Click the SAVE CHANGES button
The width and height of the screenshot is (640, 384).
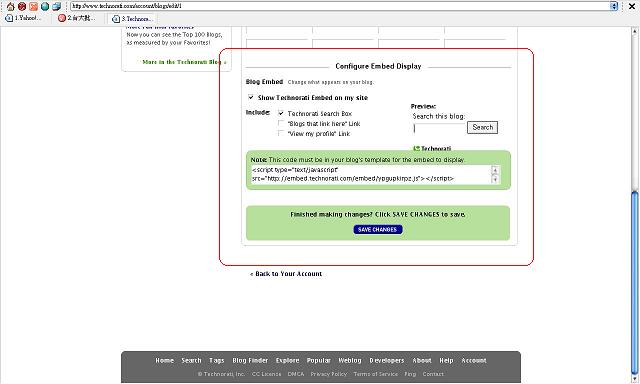tap(378, 229)
